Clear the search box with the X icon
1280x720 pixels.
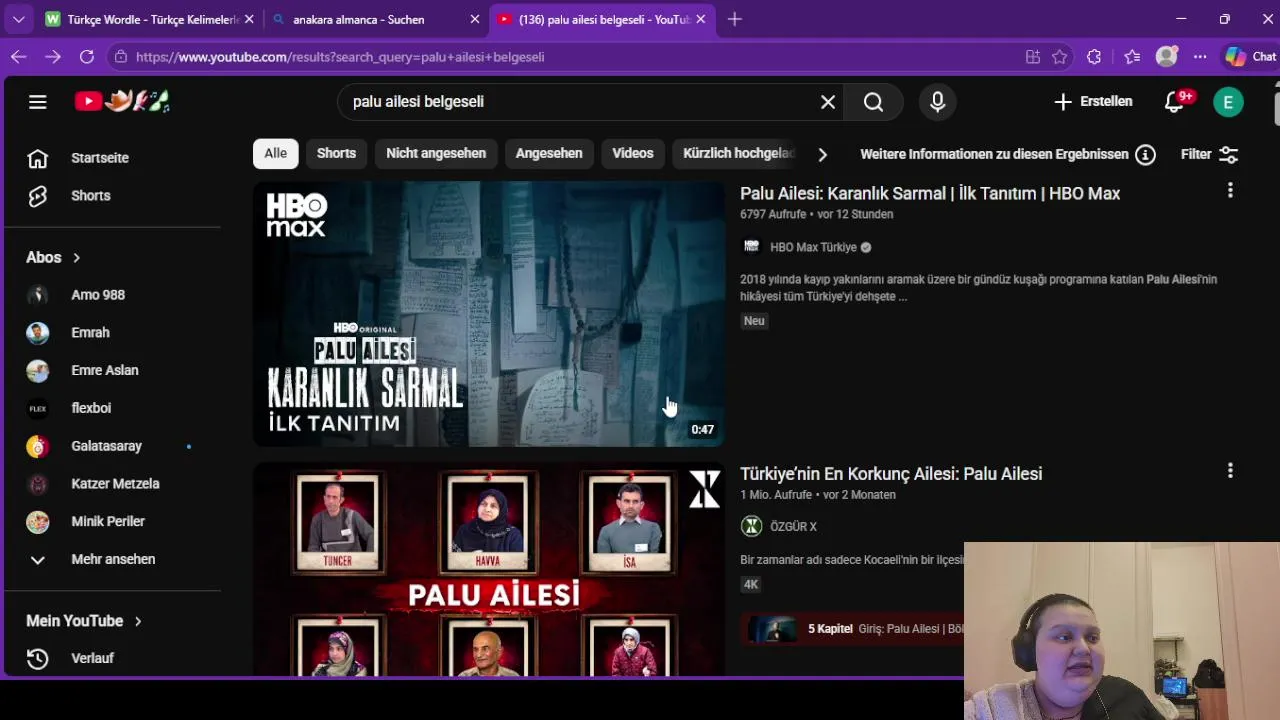pyautogui.click(x=828, y=102)
